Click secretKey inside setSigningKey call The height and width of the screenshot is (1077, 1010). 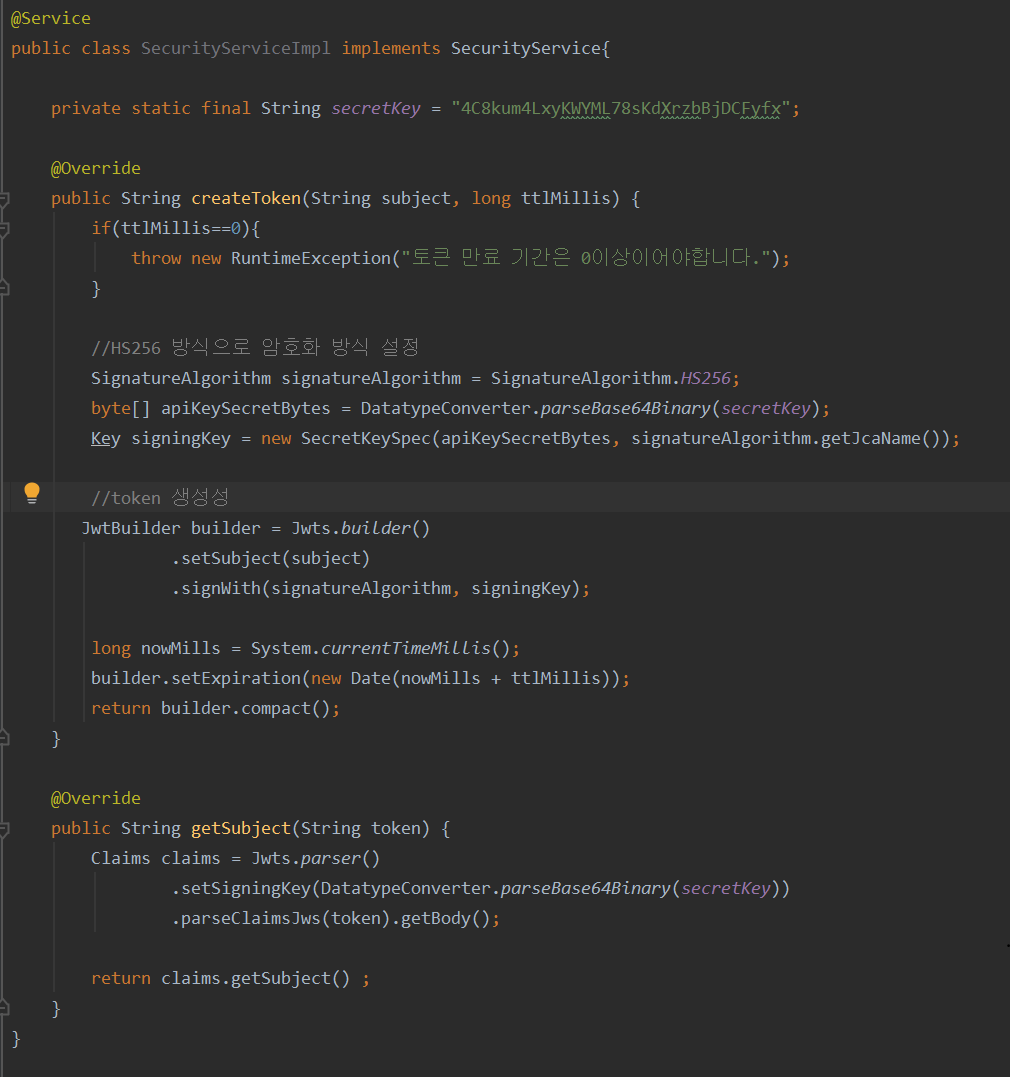[x=726, y=889]
